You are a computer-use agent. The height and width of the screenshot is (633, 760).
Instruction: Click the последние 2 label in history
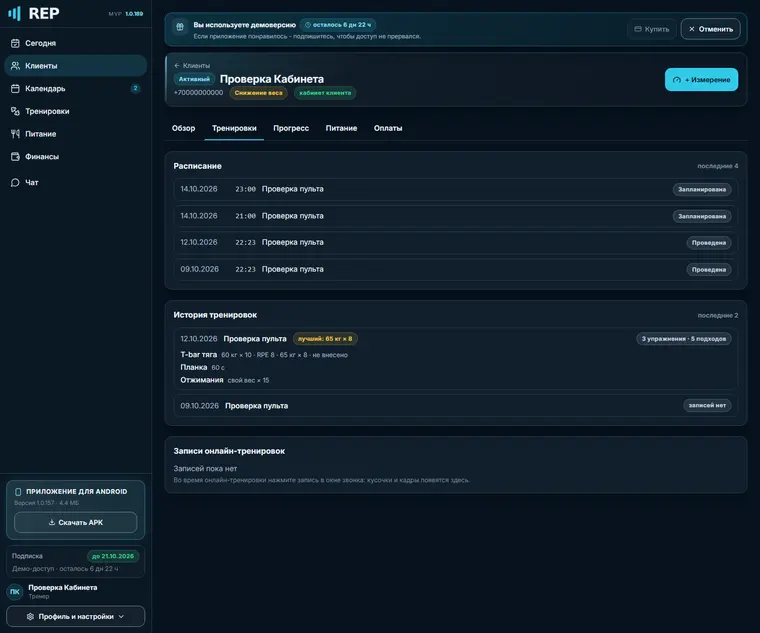[x=717, y=316]
